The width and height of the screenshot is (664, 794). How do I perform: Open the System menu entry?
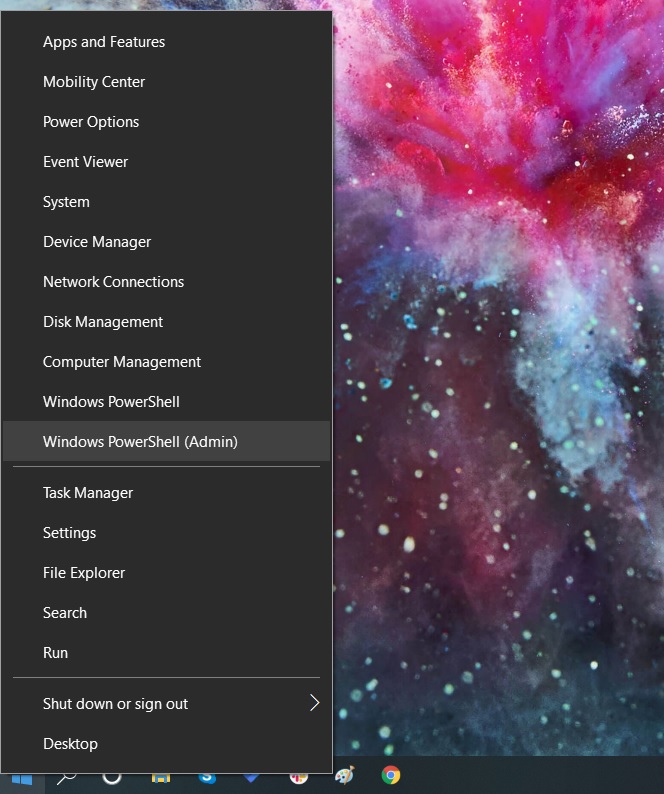point(166,202)
